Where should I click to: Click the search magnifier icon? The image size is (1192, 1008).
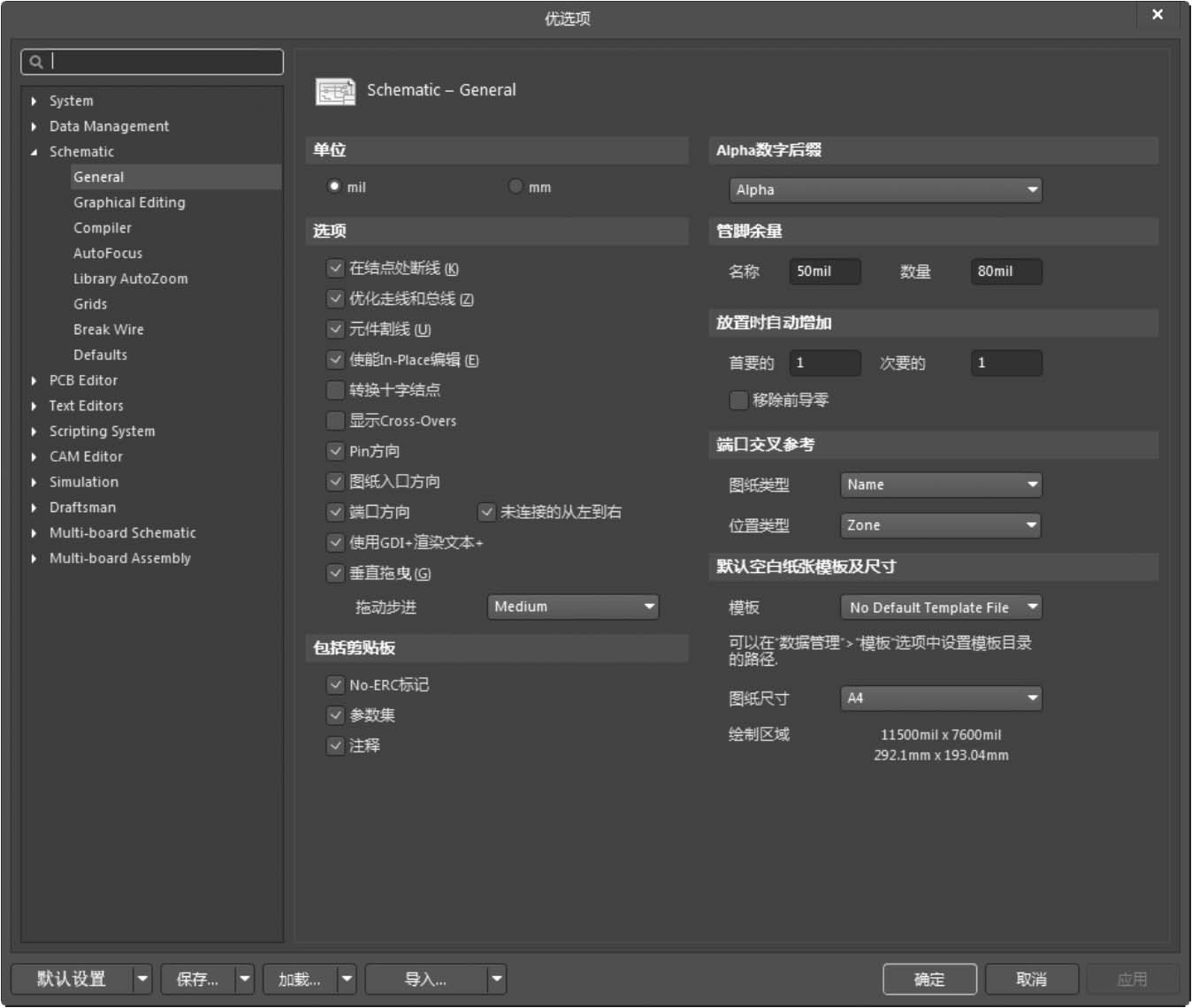click(x=36, y=62)
